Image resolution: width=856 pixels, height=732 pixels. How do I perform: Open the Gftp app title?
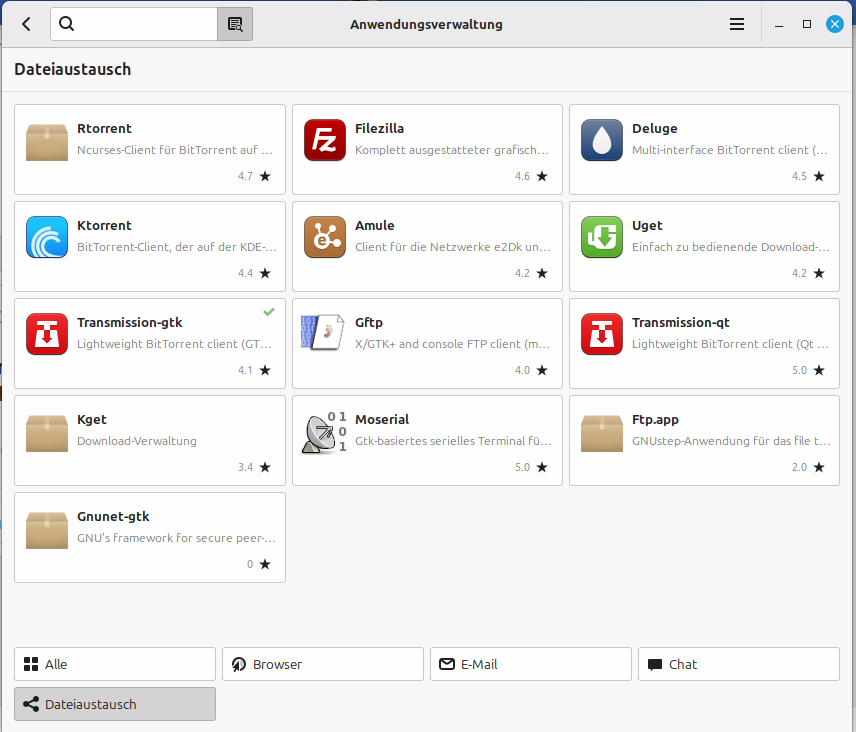(368, 323)
